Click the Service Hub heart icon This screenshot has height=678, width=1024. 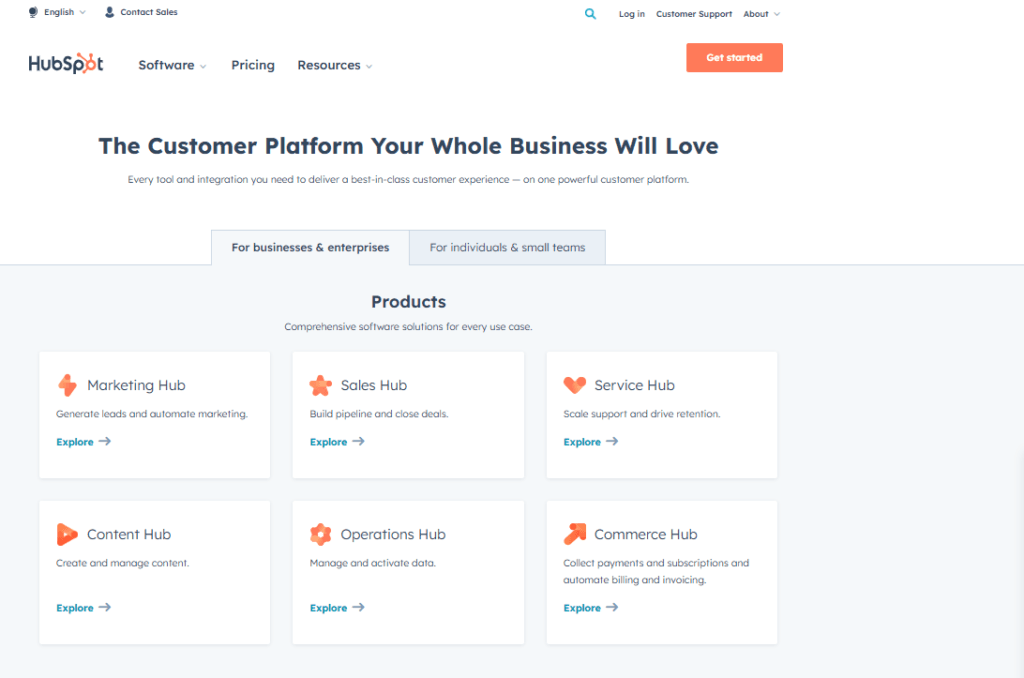click(x=575, y=385)
